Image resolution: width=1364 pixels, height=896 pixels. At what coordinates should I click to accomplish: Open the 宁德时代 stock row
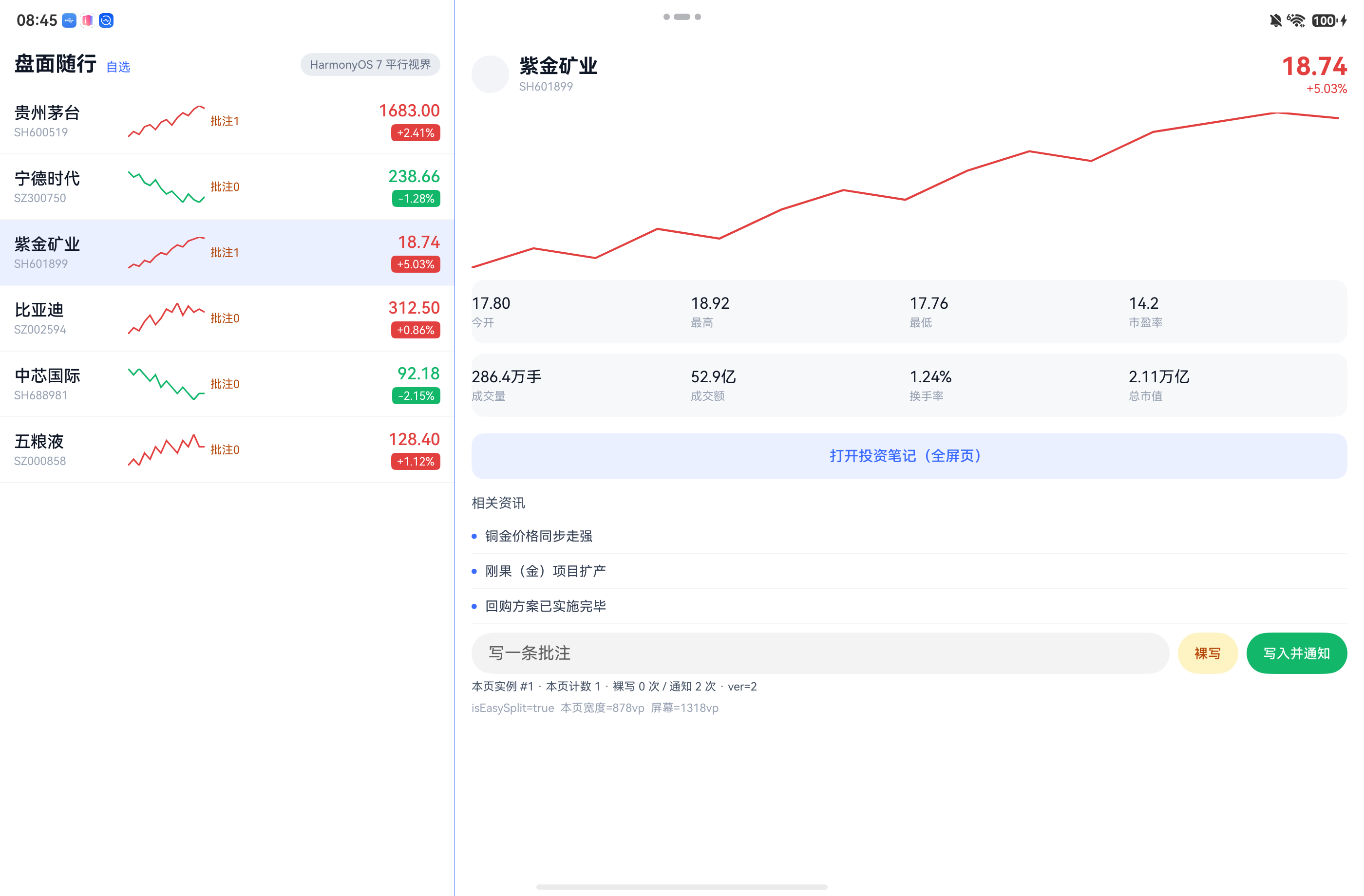(227, 187)
